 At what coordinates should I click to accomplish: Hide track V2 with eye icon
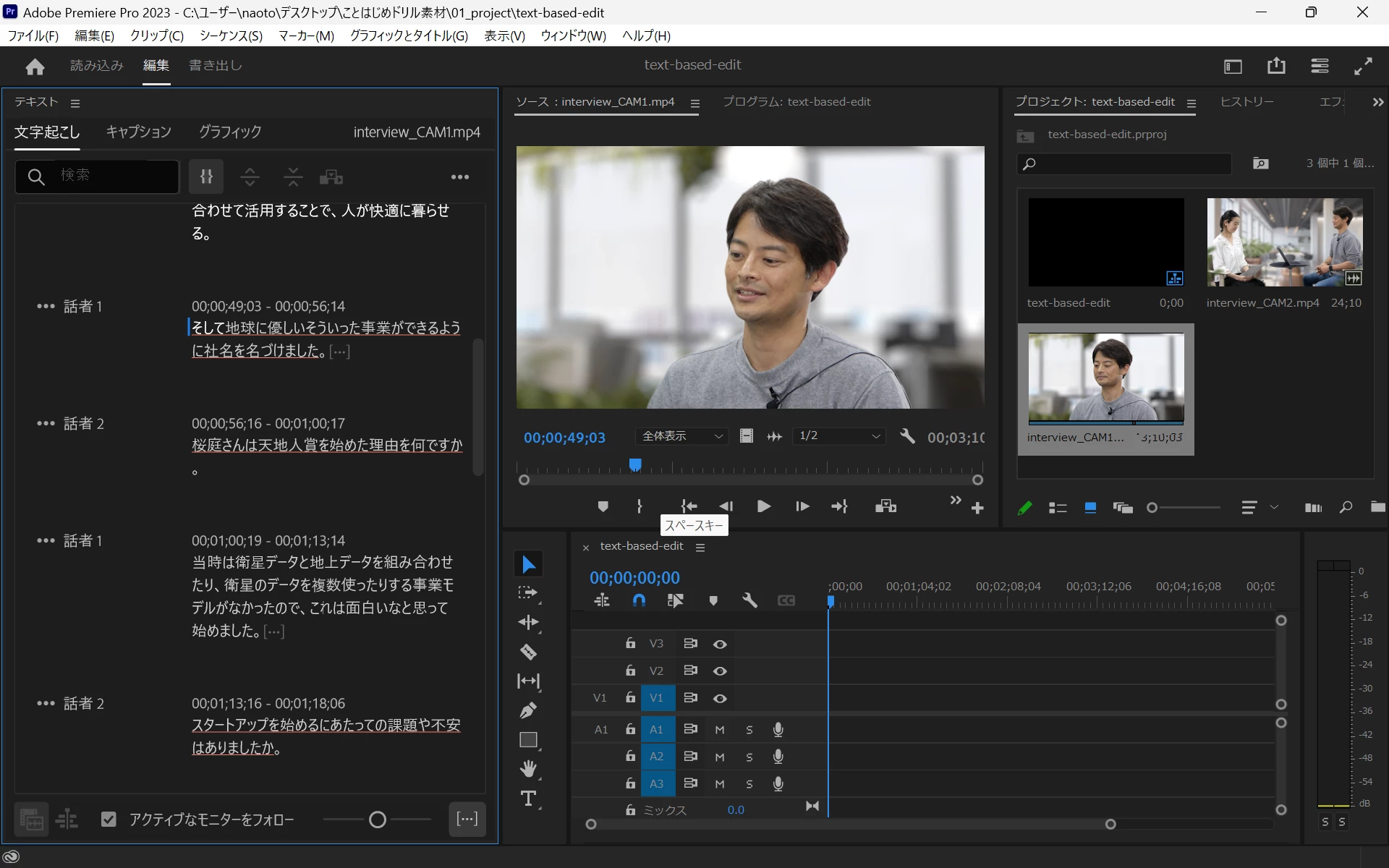click(x=720, y=671)
